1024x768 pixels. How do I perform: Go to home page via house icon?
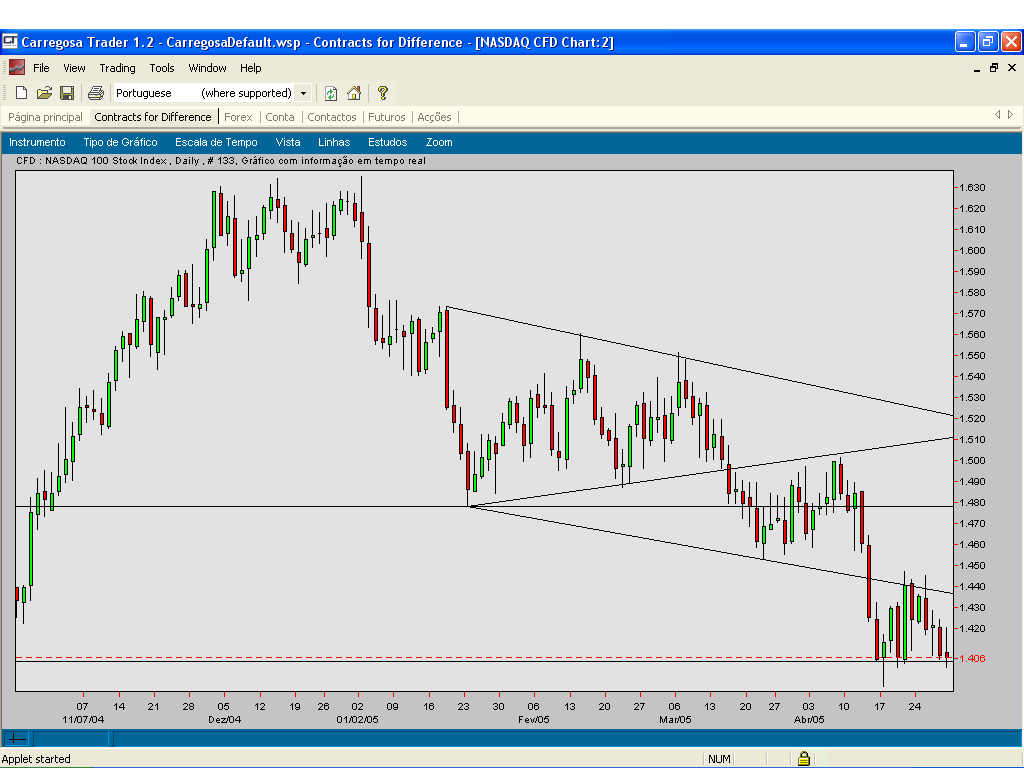tap(354, 93)
